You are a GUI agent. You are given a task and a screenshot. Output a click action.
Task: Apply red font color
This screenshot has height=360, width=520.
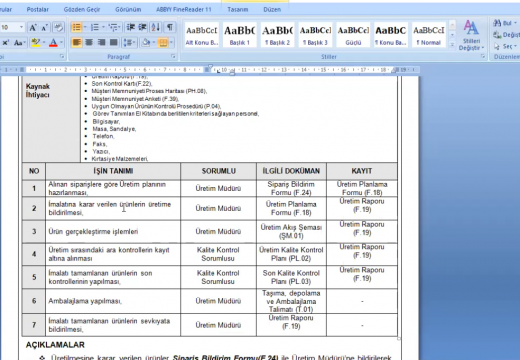(53, 43)
